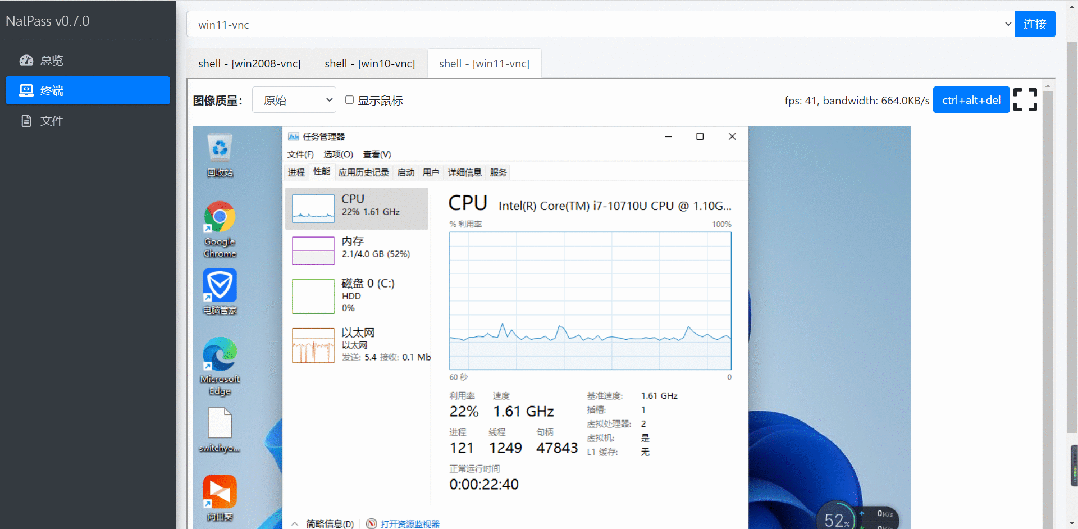This screenshot has width=1078, height=529.
Task: Click the 121 processes count value
Action: tap(461, 448)
